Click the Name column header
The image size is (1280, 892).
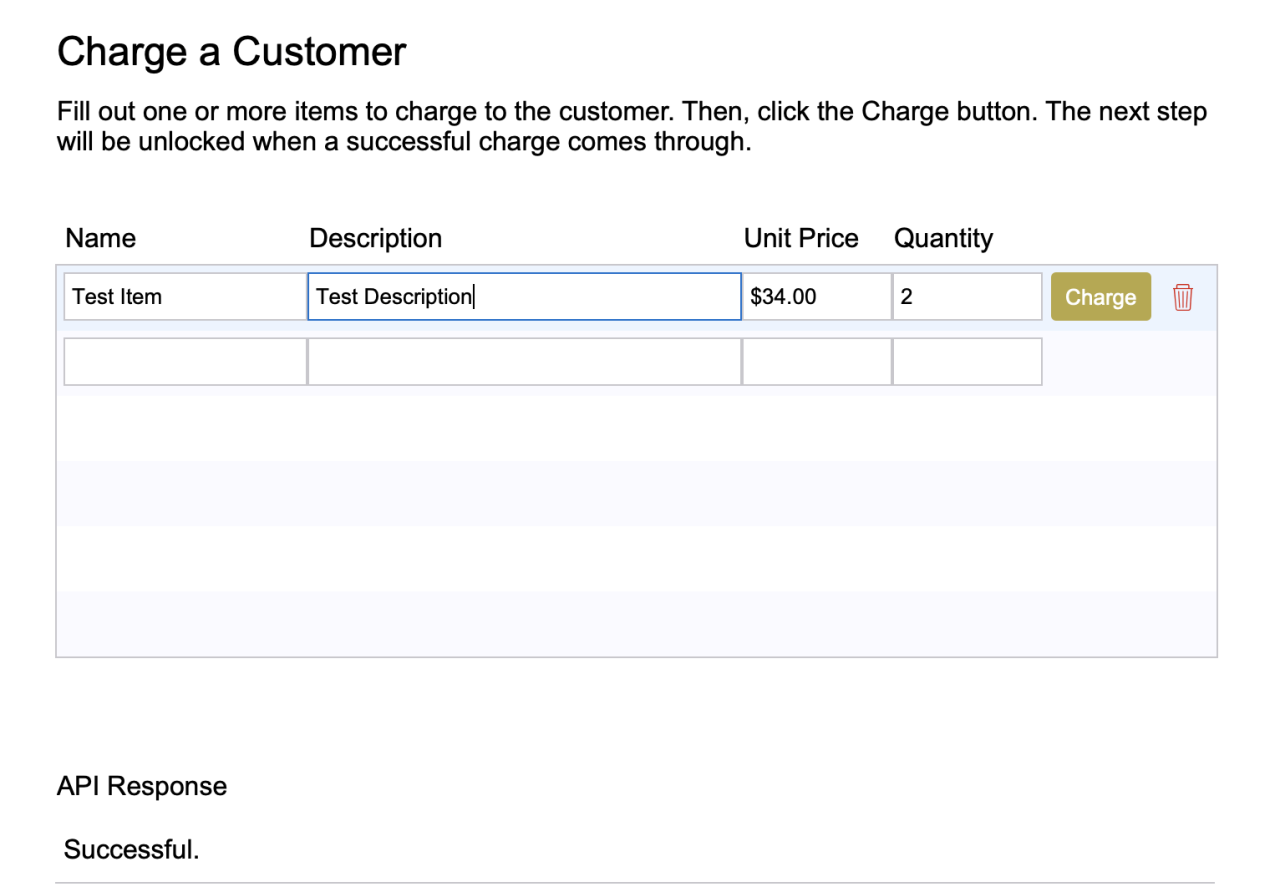101,238
